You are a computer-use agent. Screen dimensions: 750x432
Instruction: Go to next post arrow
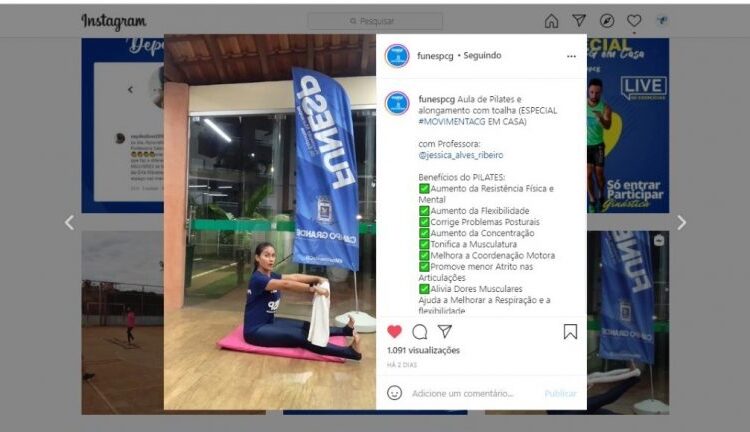coord(682,222)
